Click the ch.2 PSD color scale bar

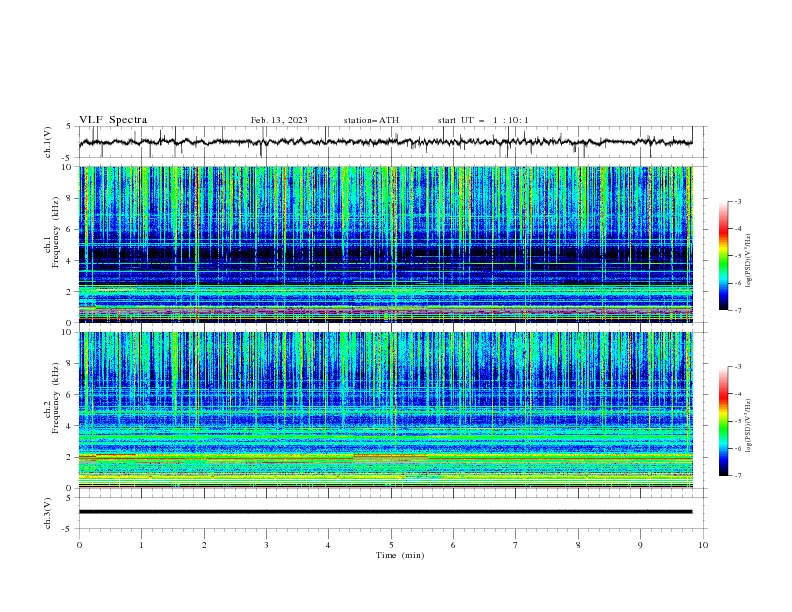point(723,421)
